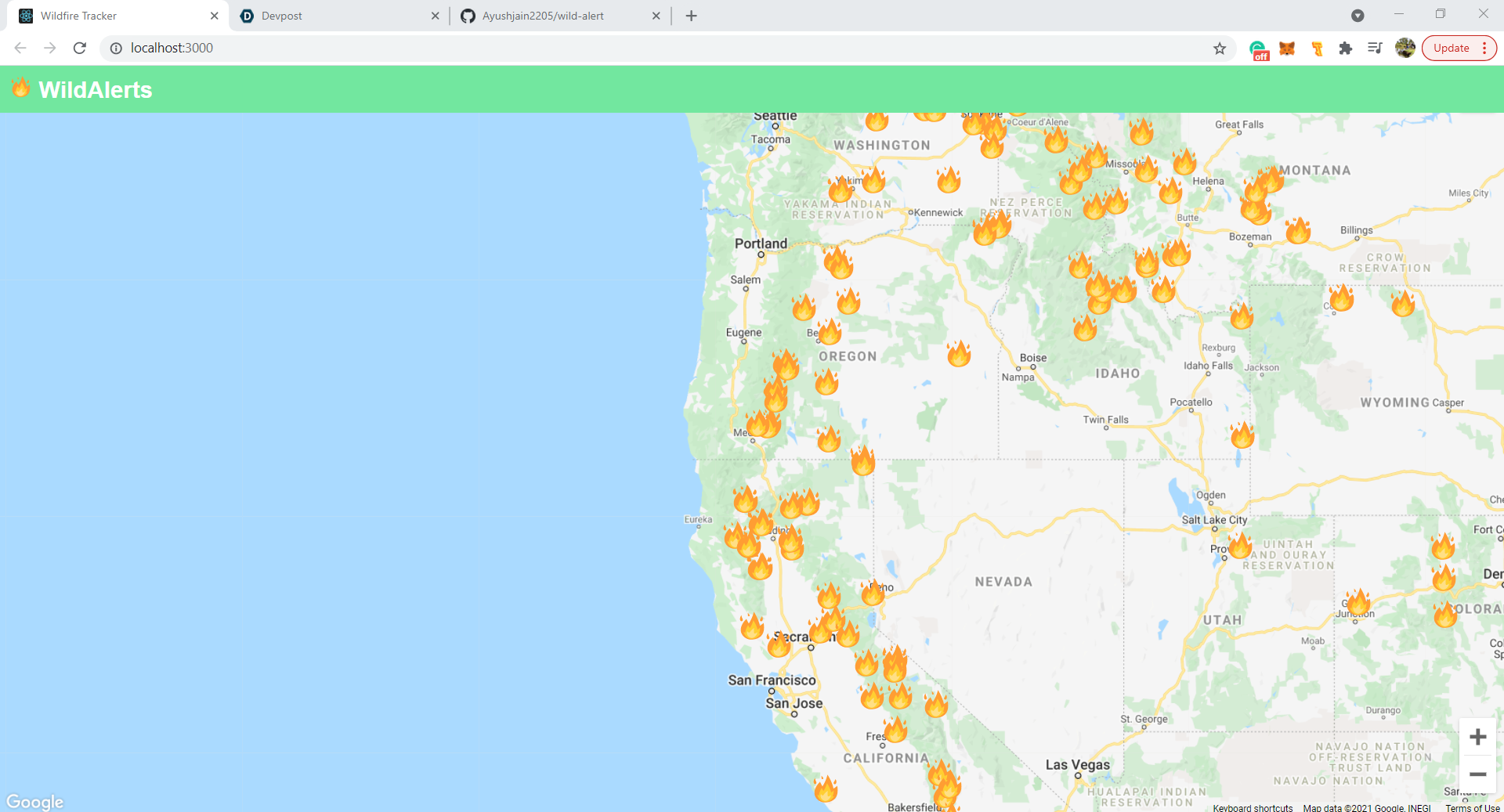Open the tab search dropdown arrow
This screenshot has height=812, width=1504.
click(1358, 16)
